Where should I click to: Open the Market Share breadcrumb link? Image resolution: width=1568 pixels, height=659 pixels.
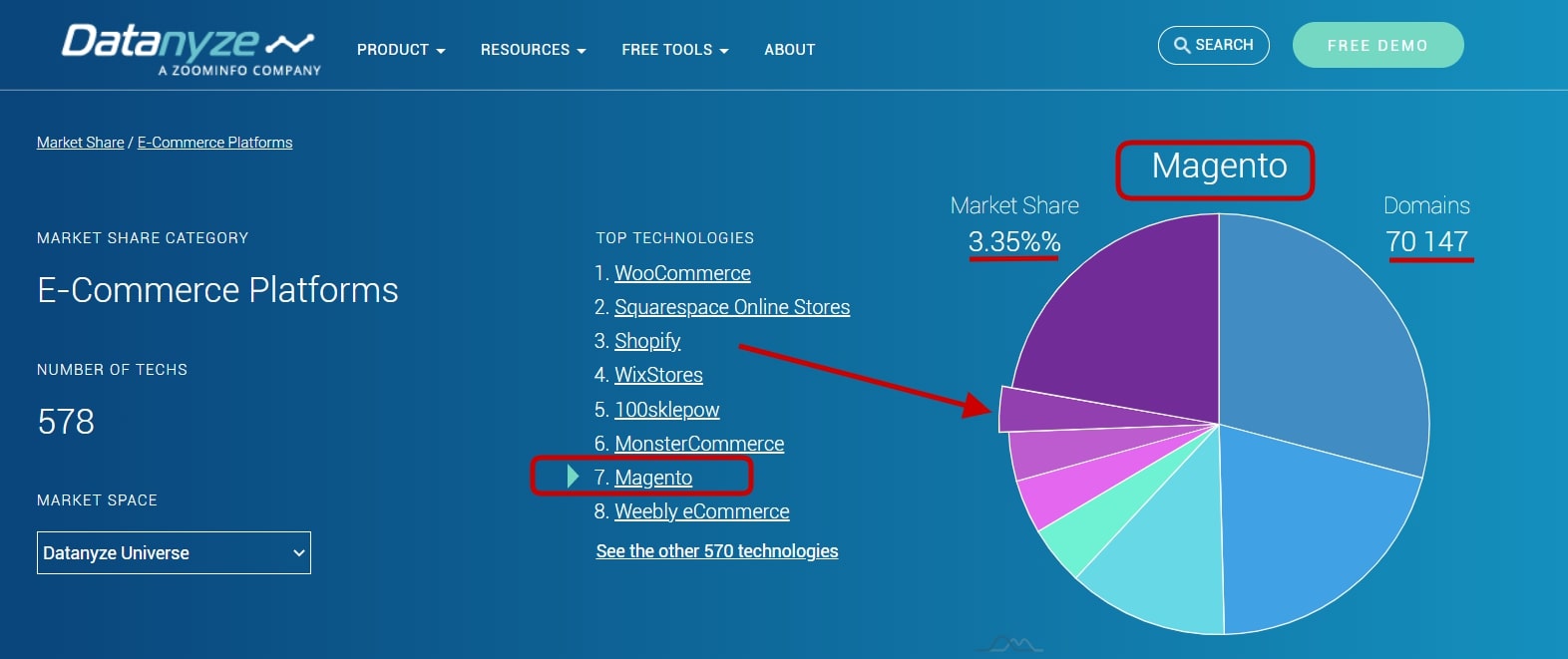pyautogui.click(x=81, y=143)
